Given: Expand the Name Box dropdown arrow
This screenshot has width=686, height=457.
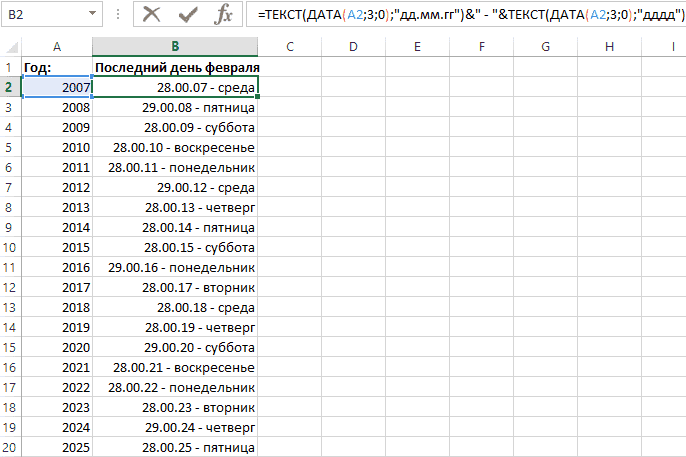Looking at the screenshot, I should coord(92,14).
